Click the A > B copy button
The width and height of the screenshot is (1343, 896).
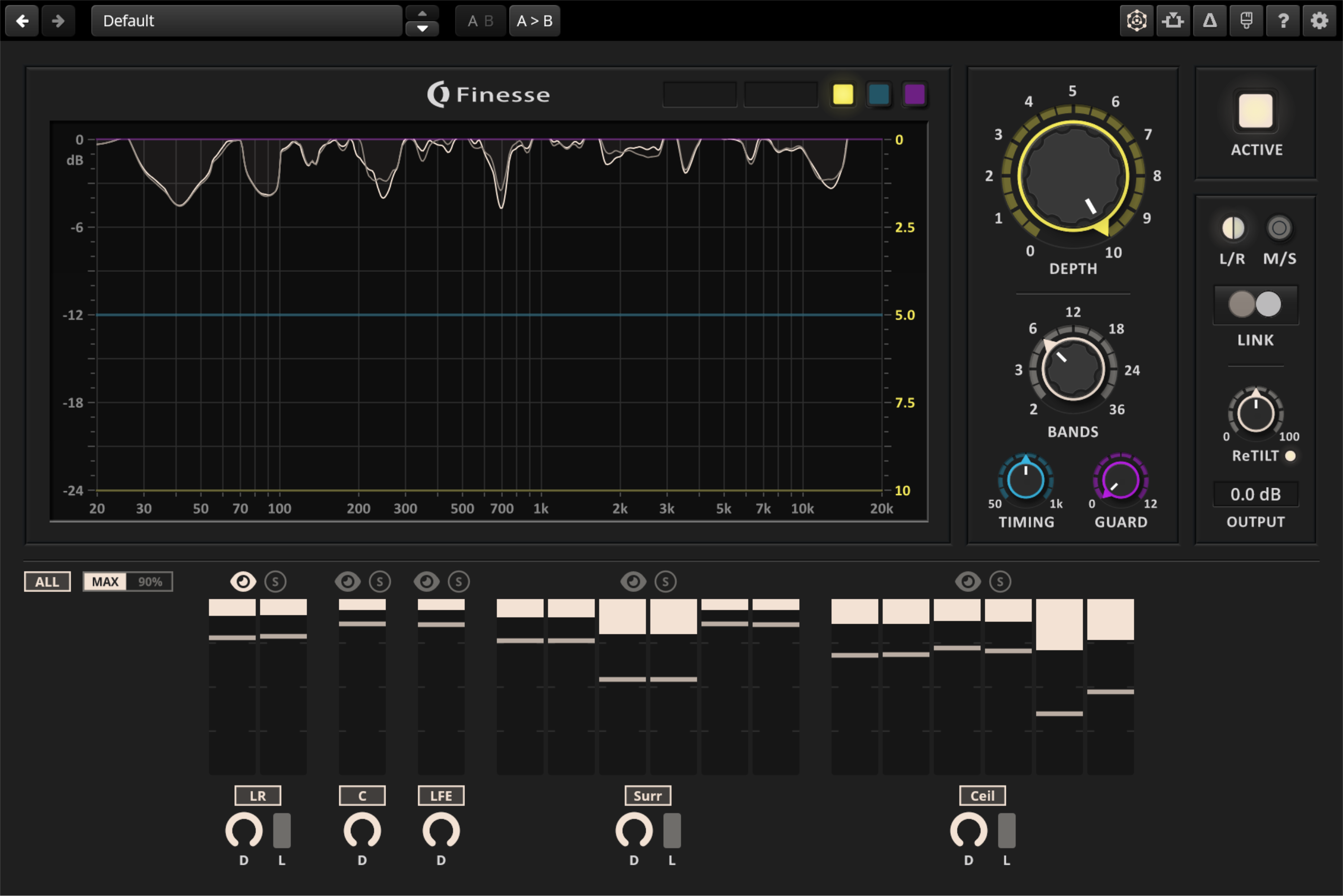pos(535,21)
